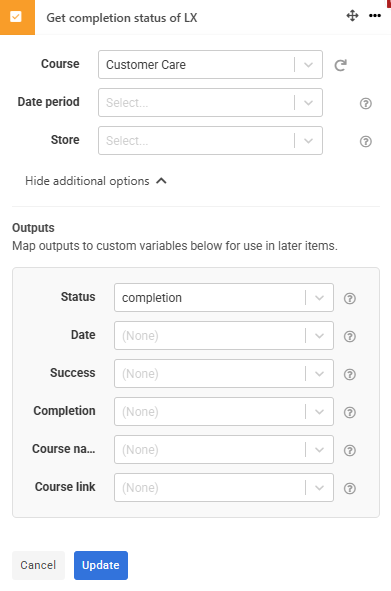391x591 pixels.
Task: Collapse with Hide additional options
Action: [x=96, y=181]
